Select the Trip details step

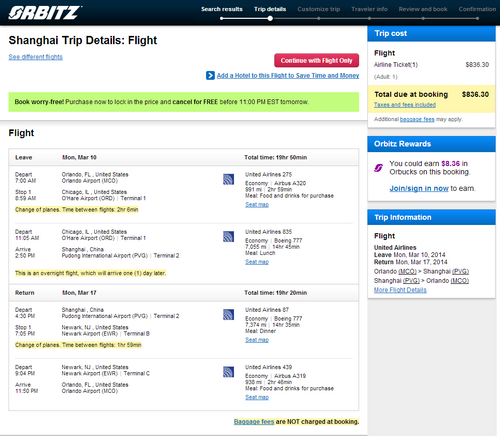pyautogui.click(x=270, y=9)
